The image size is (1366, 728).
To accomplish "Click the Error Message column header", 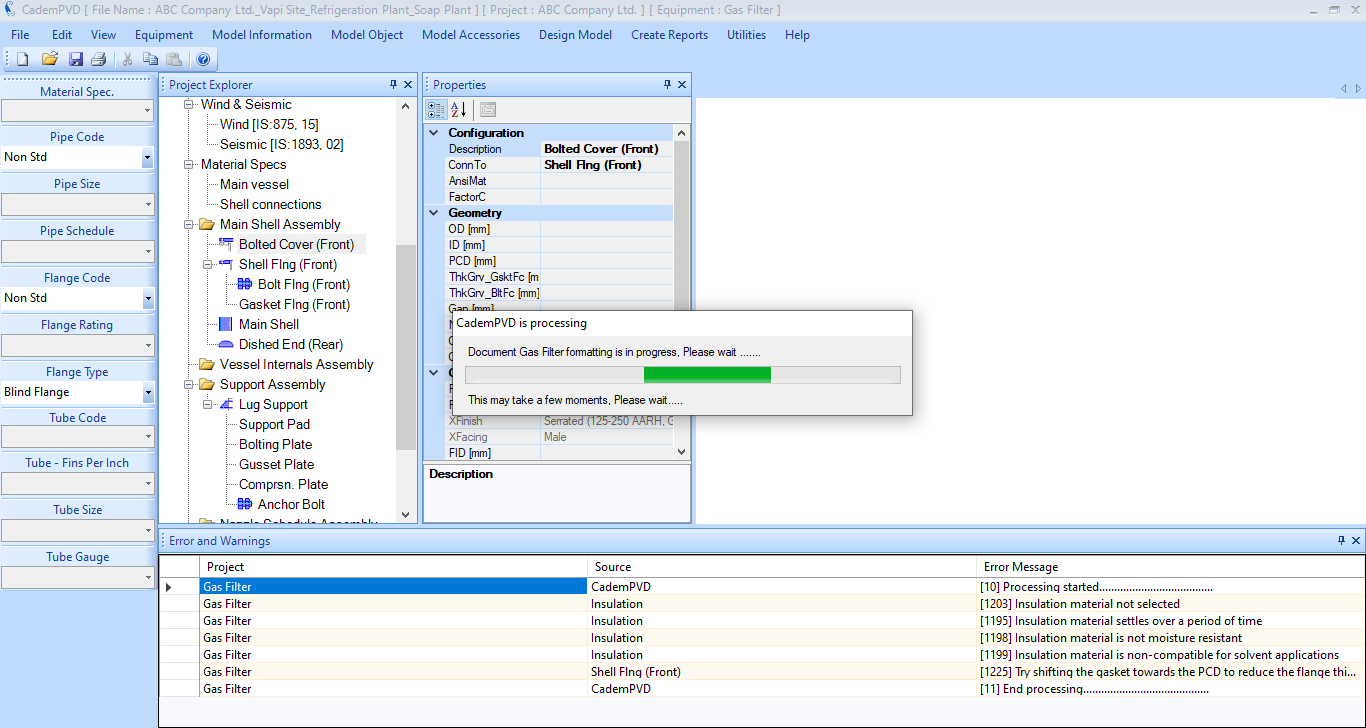I will click(1170, 567).
